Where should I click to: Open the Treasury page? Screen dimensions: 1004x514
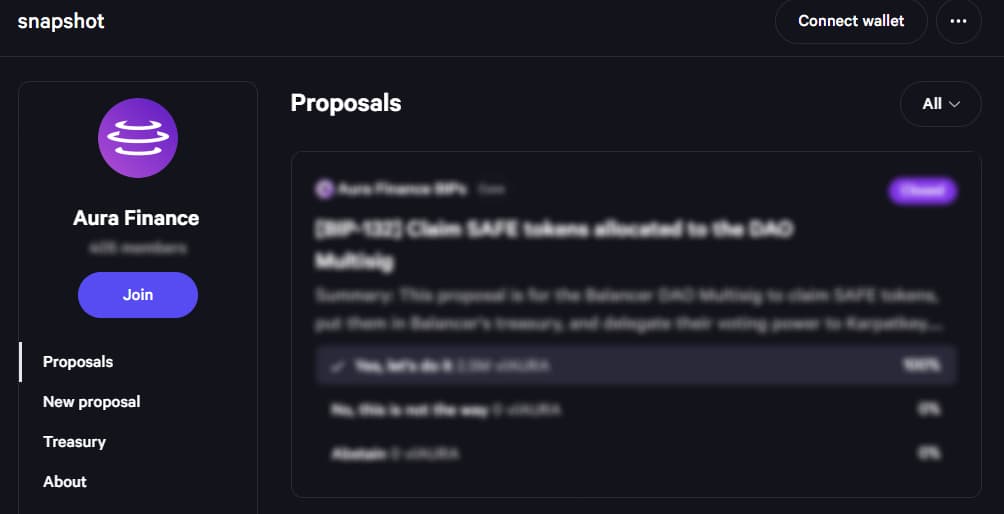point(74,442)
